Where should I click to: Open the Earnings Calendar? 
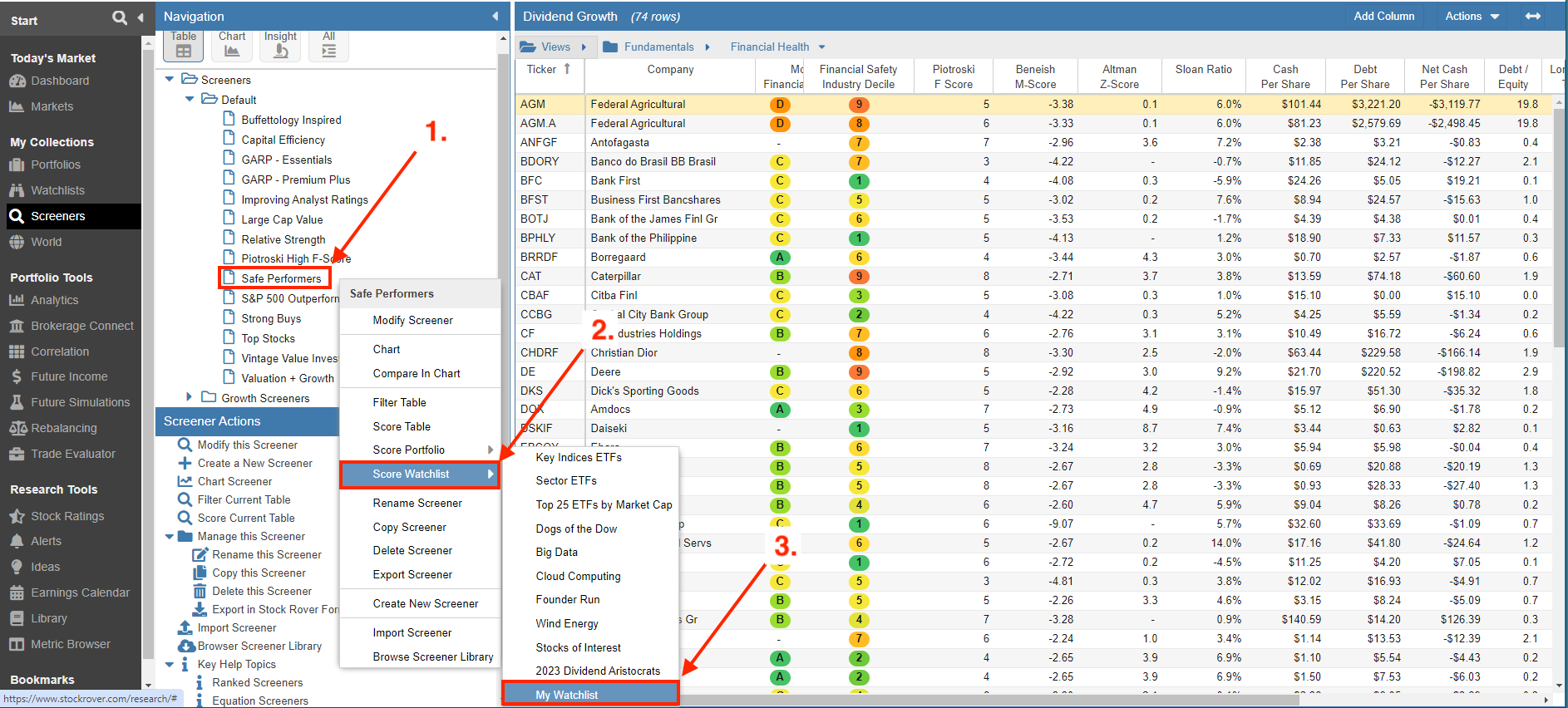(80, 592)
